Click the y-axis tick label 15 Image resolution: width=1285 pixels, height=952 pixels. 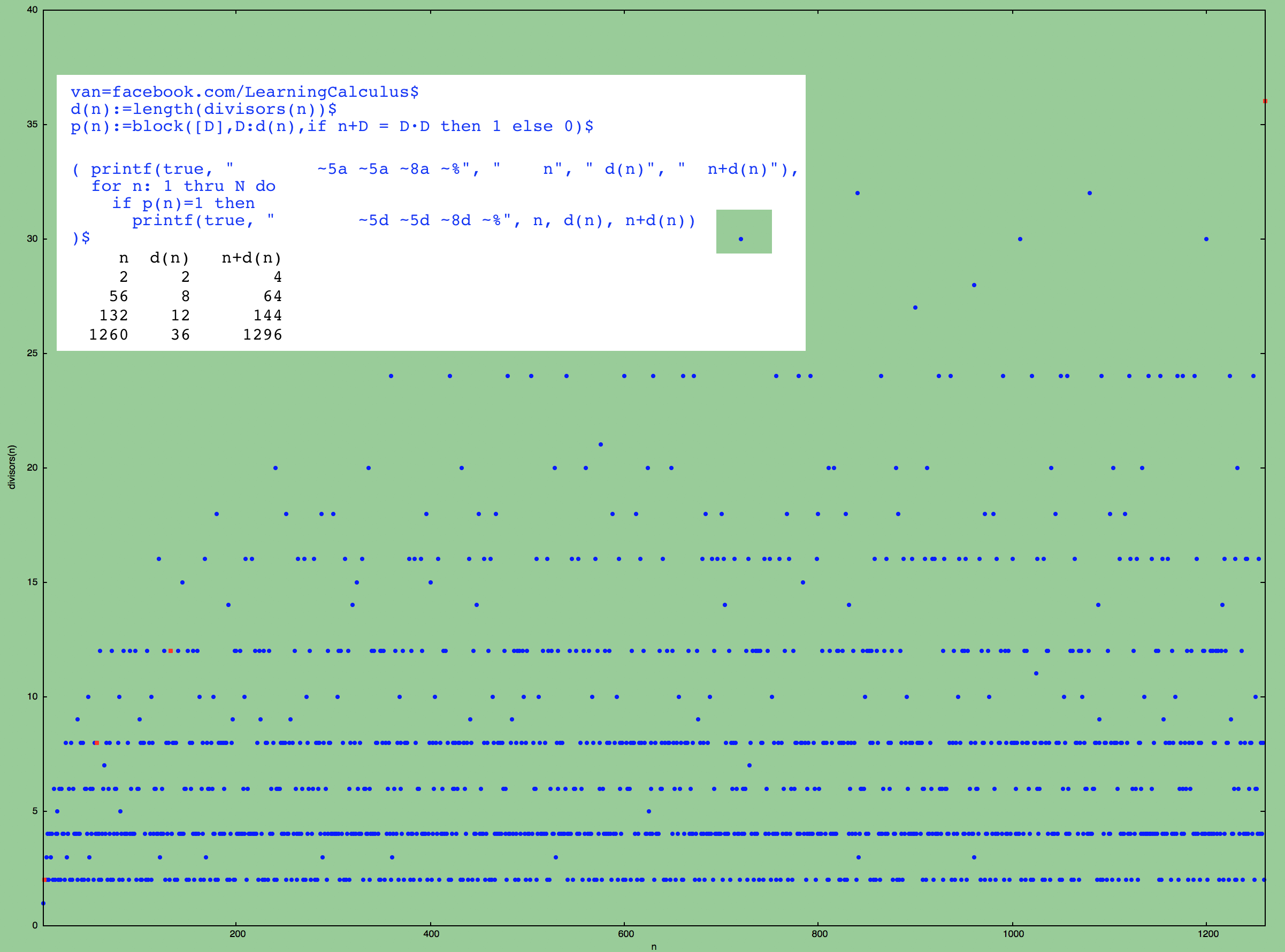click(x=32, y=582)
